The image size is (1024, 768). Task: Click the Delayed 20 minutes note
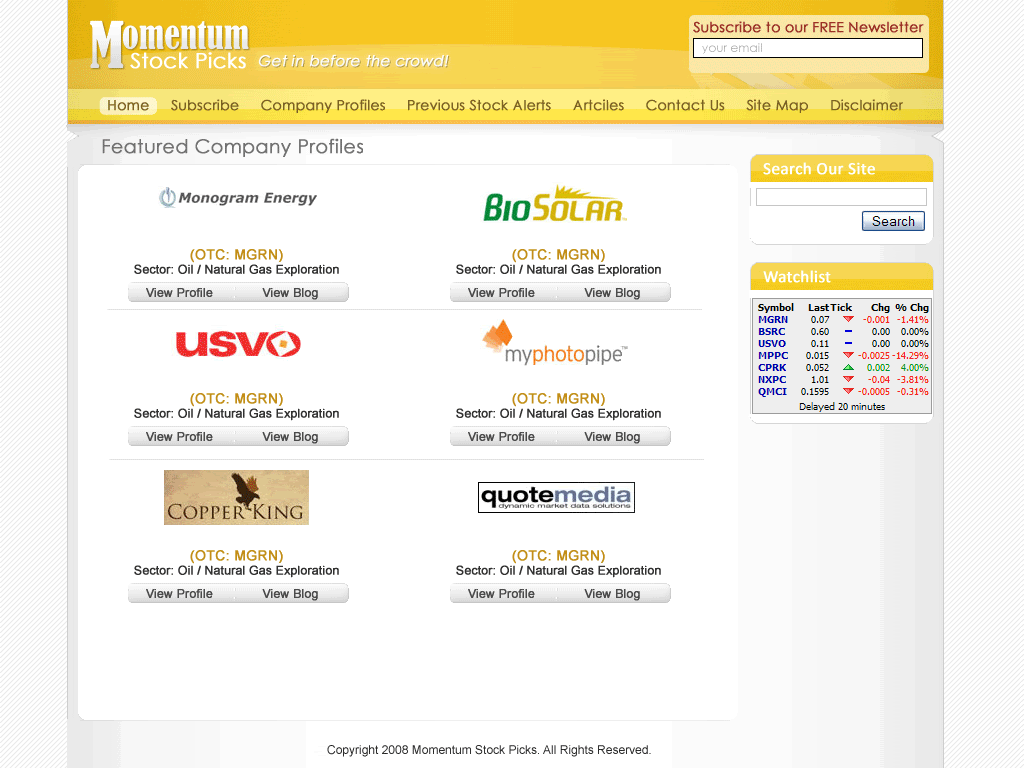[842, 406]
